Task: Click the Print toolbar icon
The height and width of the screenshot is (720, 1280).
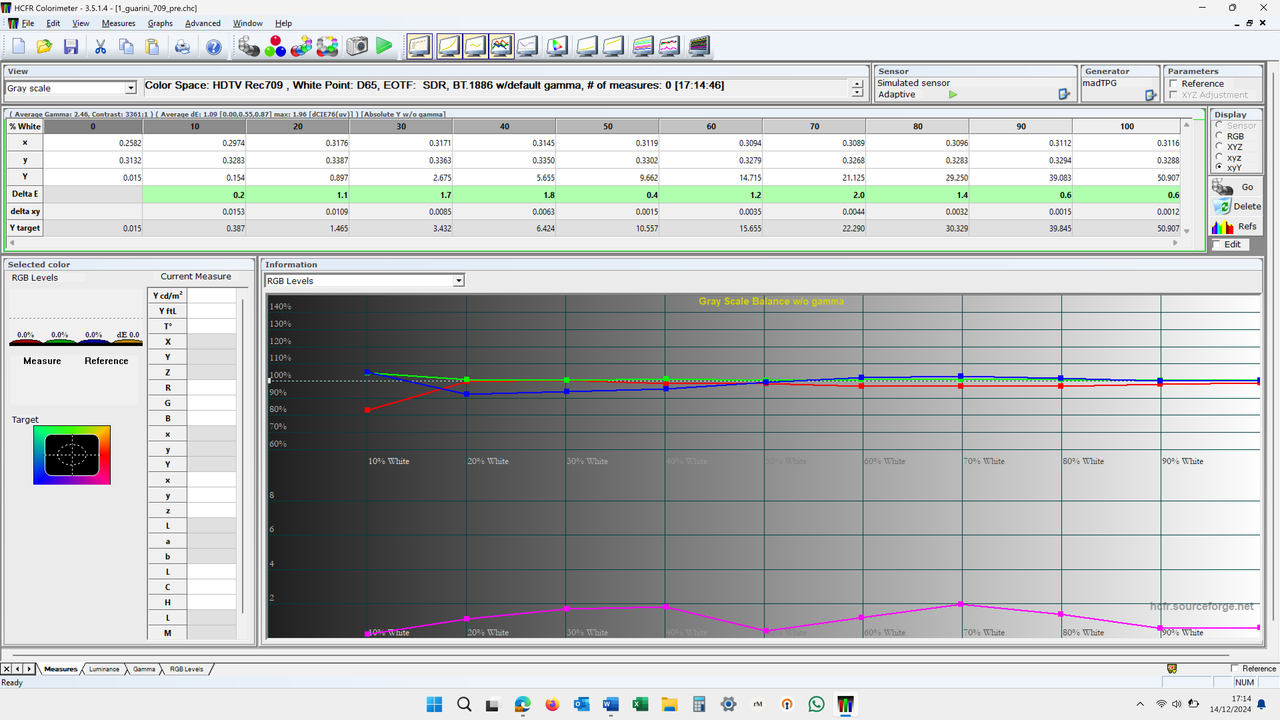Action: 182,46
